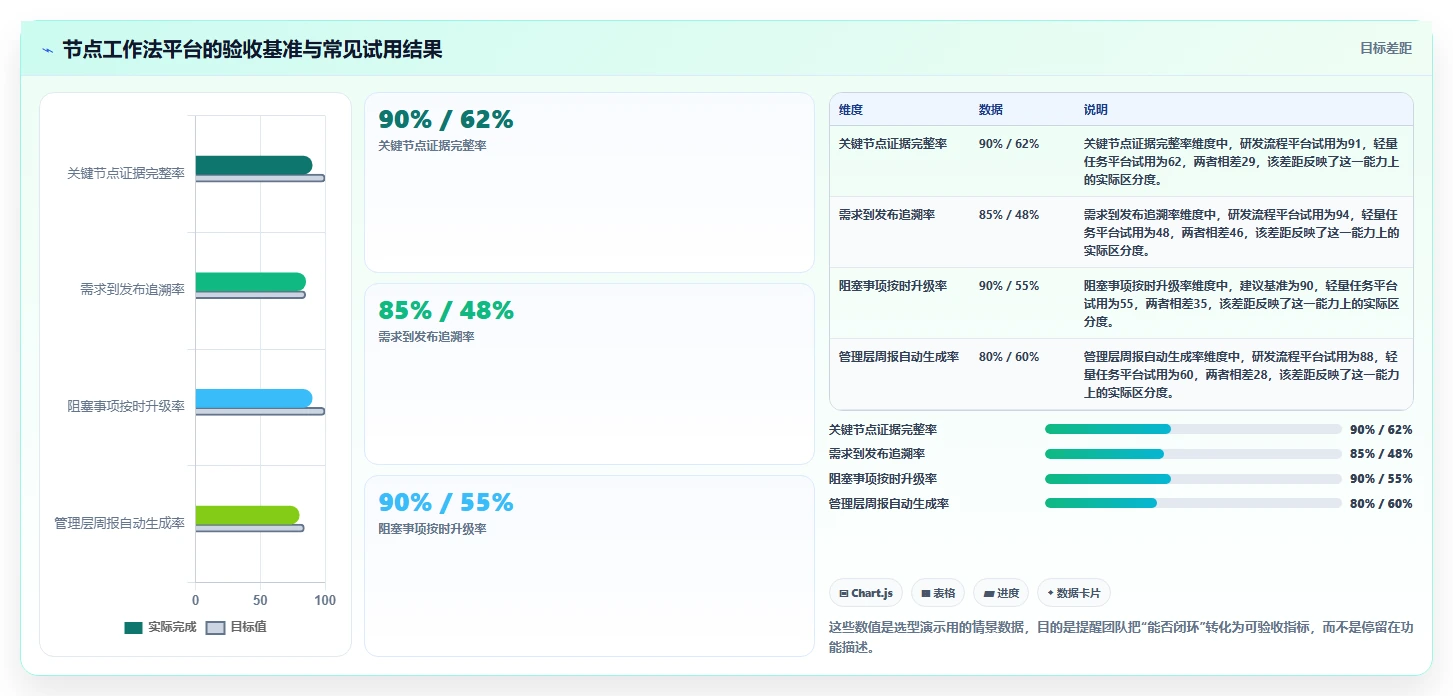Click the 90% / 62% card value

(446, 120)
